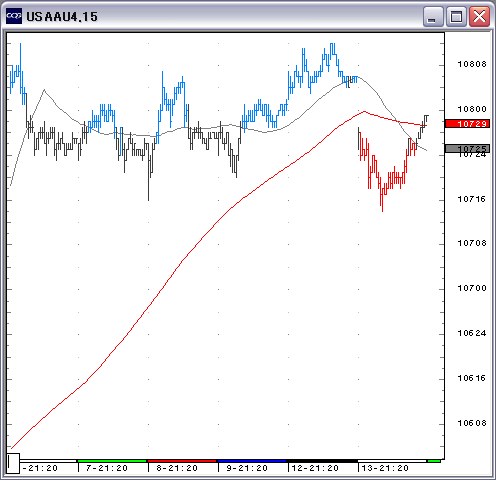
Task: Click the small box at bottom-left chart corner
Action: pos(13,463)
